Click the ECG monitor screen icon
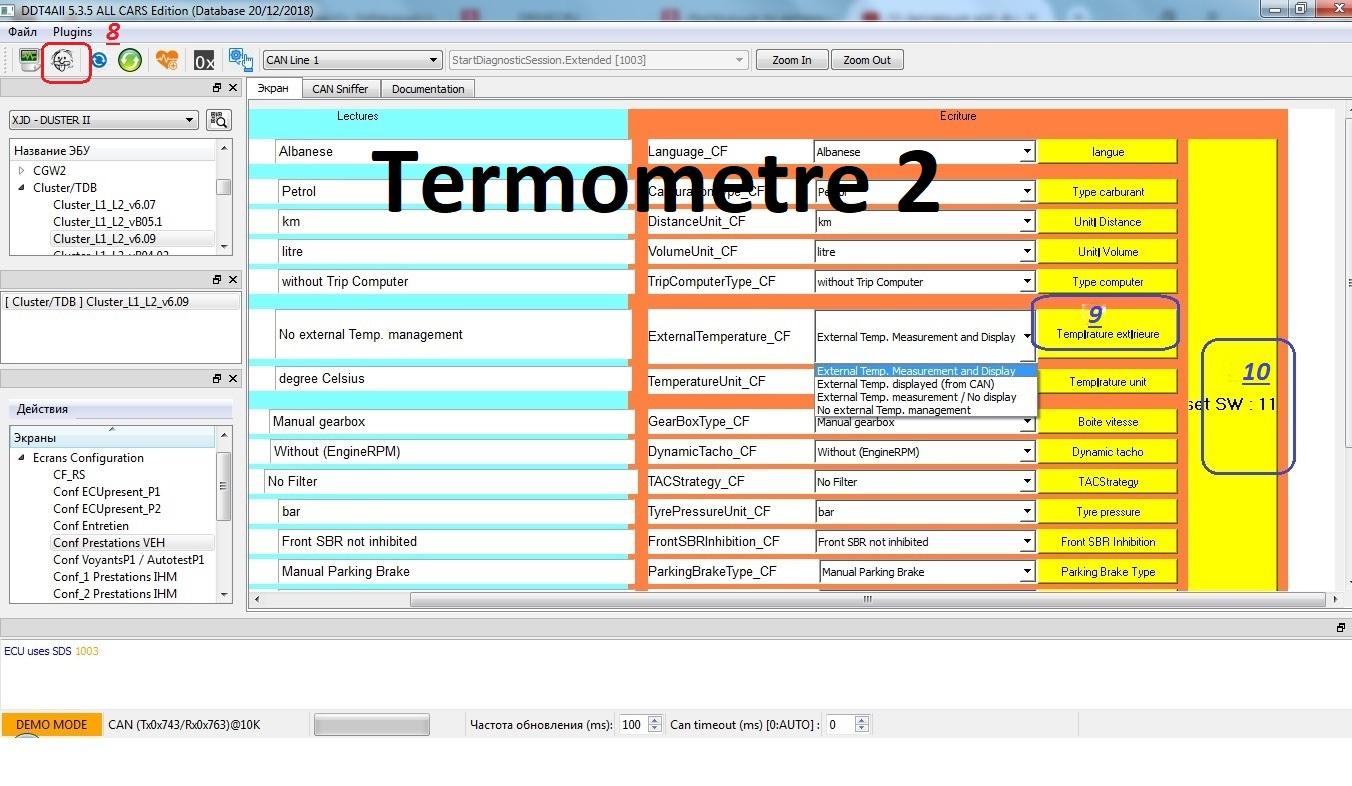Viewport: 1352px width, 786px height. coord(29,60)
